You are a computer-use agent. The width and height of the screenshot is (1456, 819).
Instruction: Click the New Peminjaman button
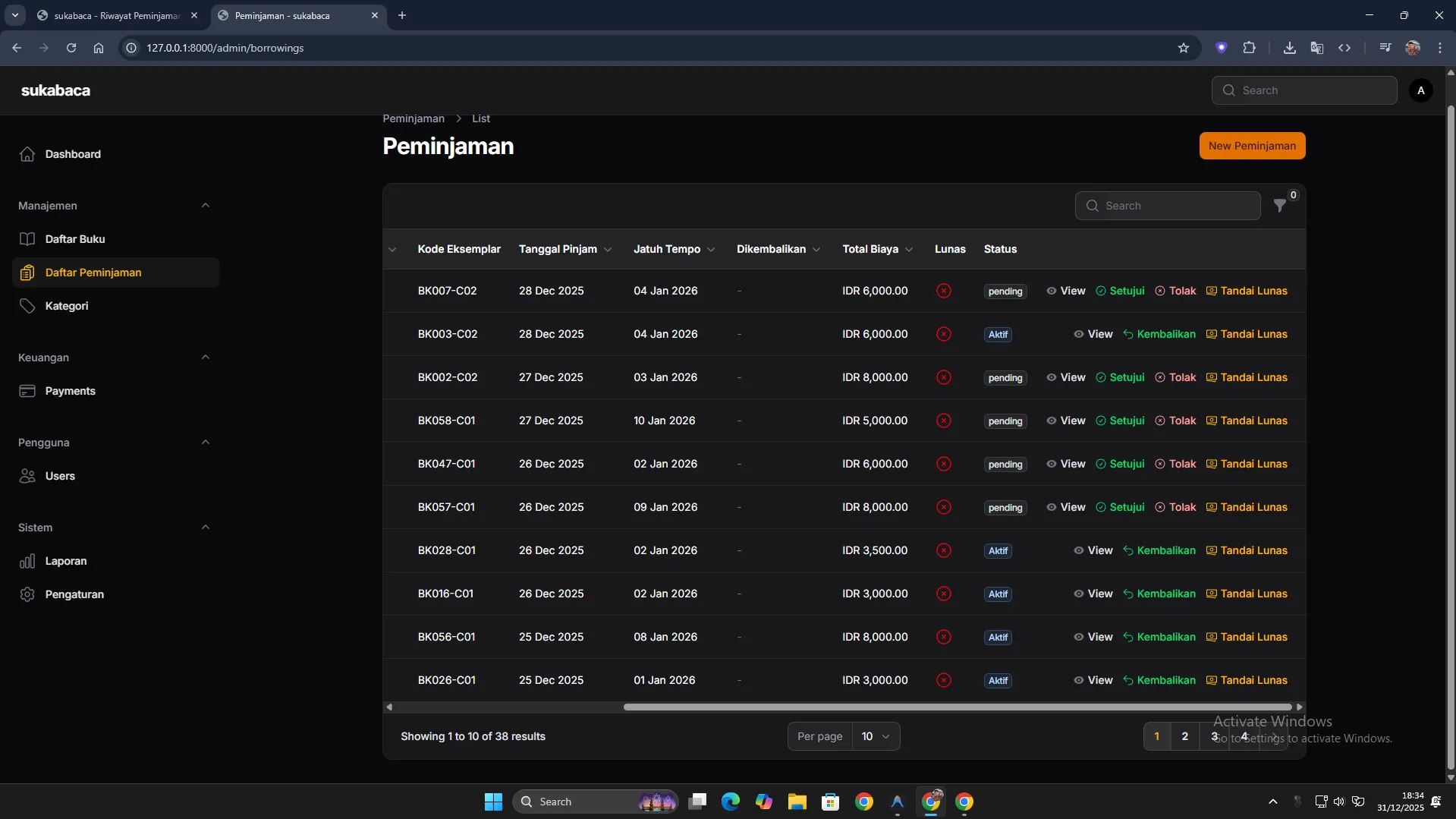click(1252, 146)
